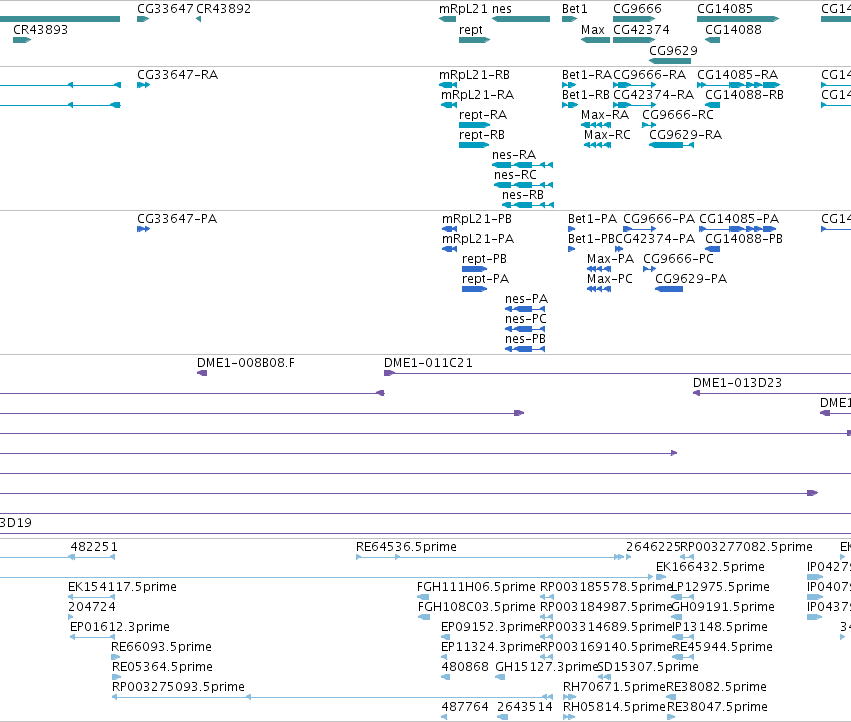Image resolution: width=851 pixels, height=722 pixels.
Task: Click transcript Bet1-RB
Action: point(570,105)
